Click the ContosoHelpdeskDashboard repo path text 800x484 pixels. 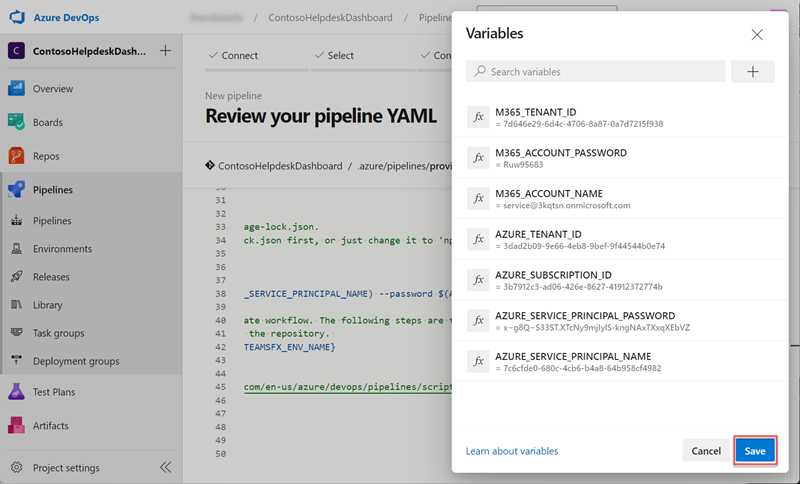pyautogui.click(x=280, y=166)
